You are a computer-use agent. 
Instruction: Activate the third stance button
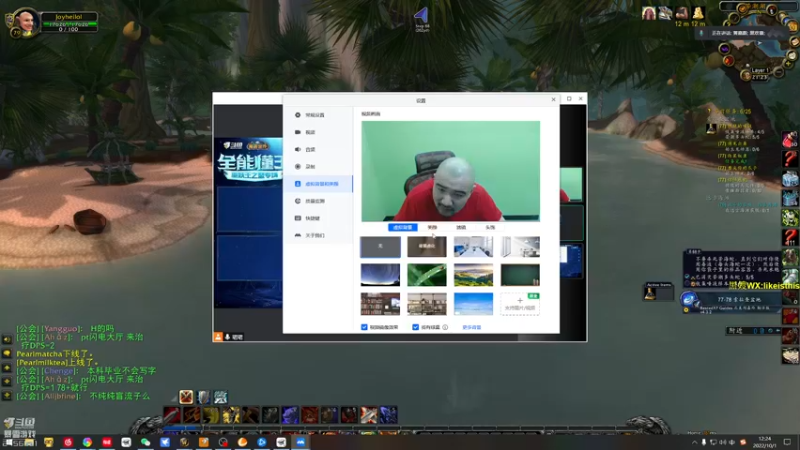pyautogui.click(x=220, y=396)
